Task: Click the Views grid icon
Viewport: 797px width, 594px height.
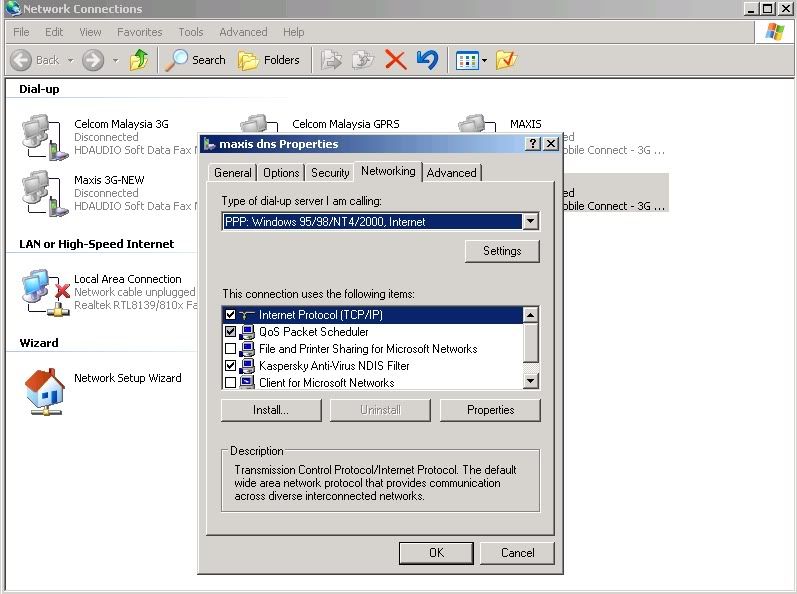Action: 467,60
